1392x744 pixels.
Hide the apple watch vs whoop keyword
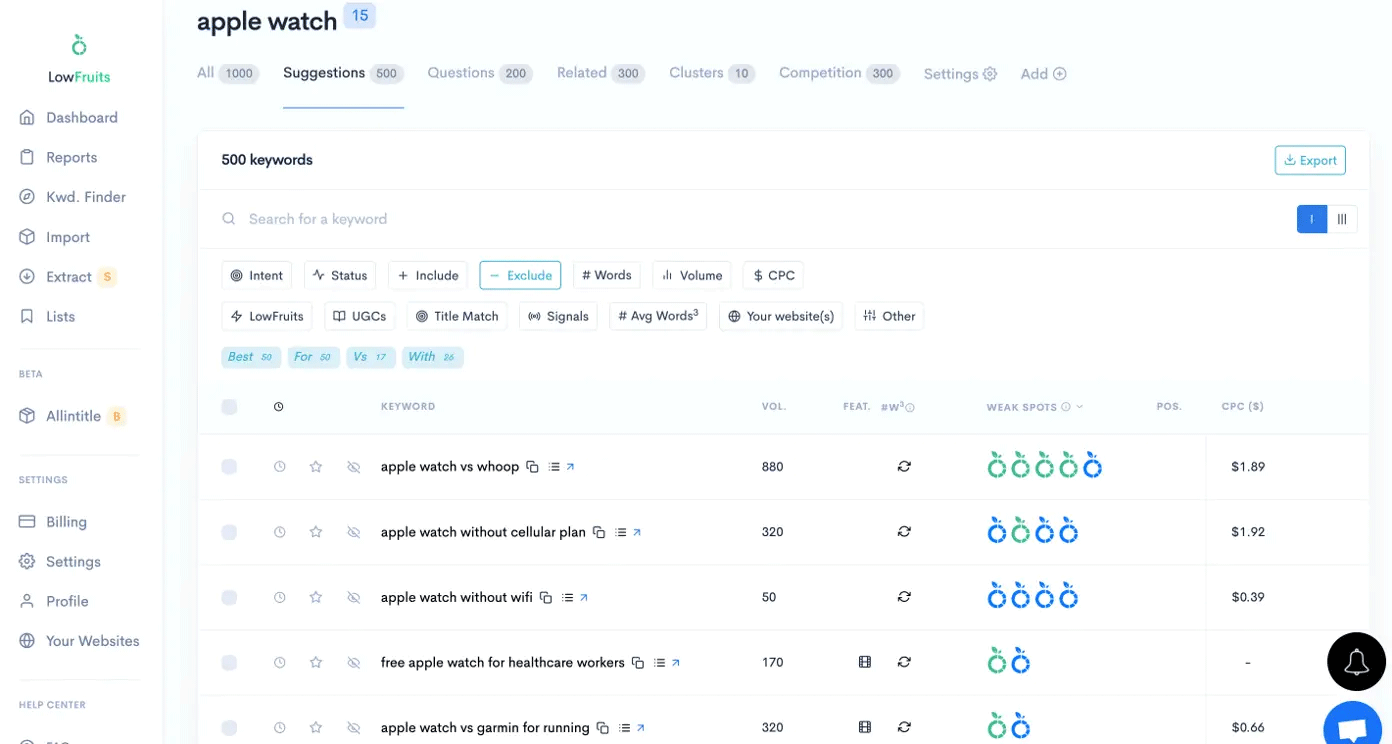click(353, 467)
